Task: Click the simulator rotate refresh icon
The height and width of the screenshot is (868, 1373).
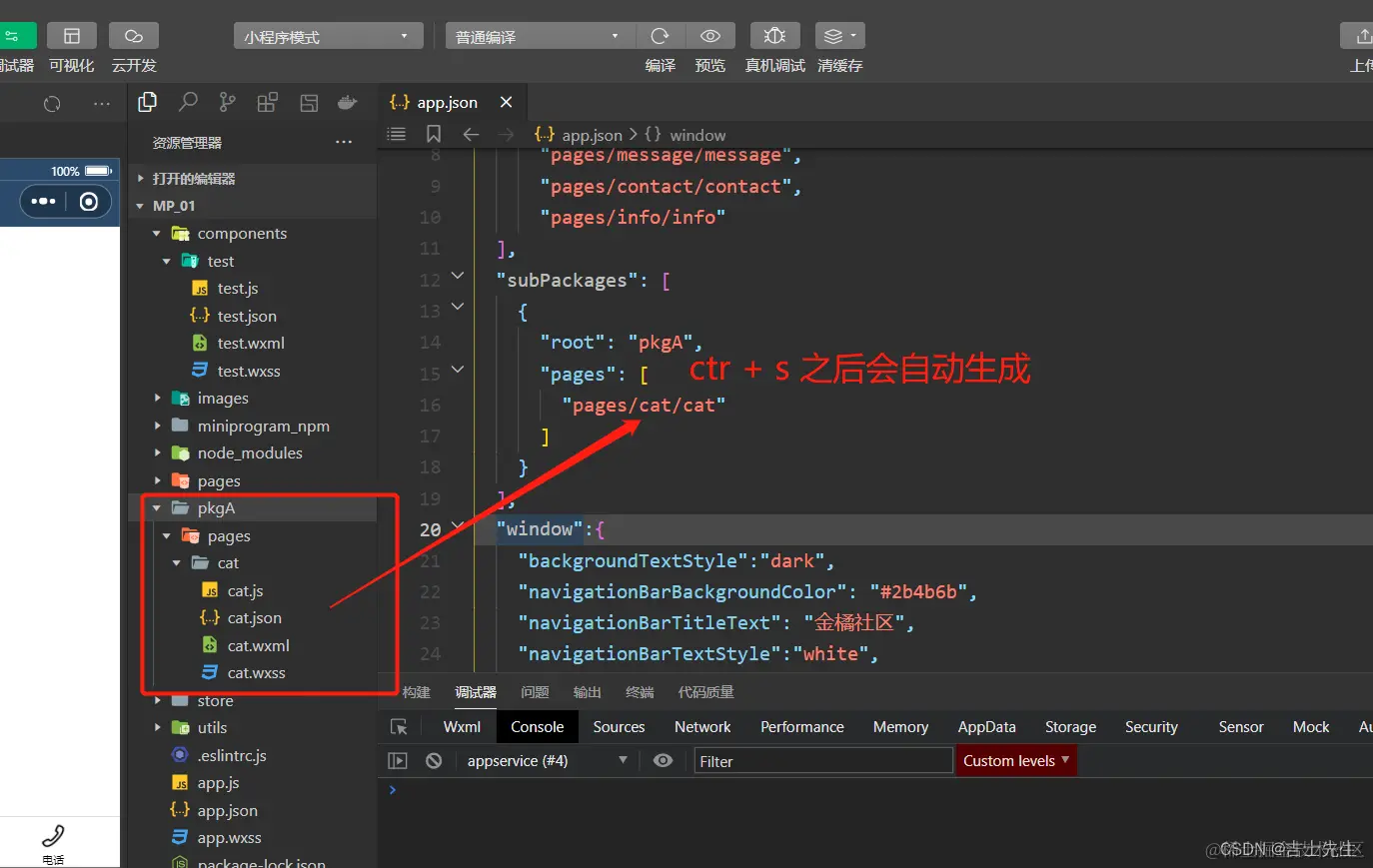Action: coord(52,103)
